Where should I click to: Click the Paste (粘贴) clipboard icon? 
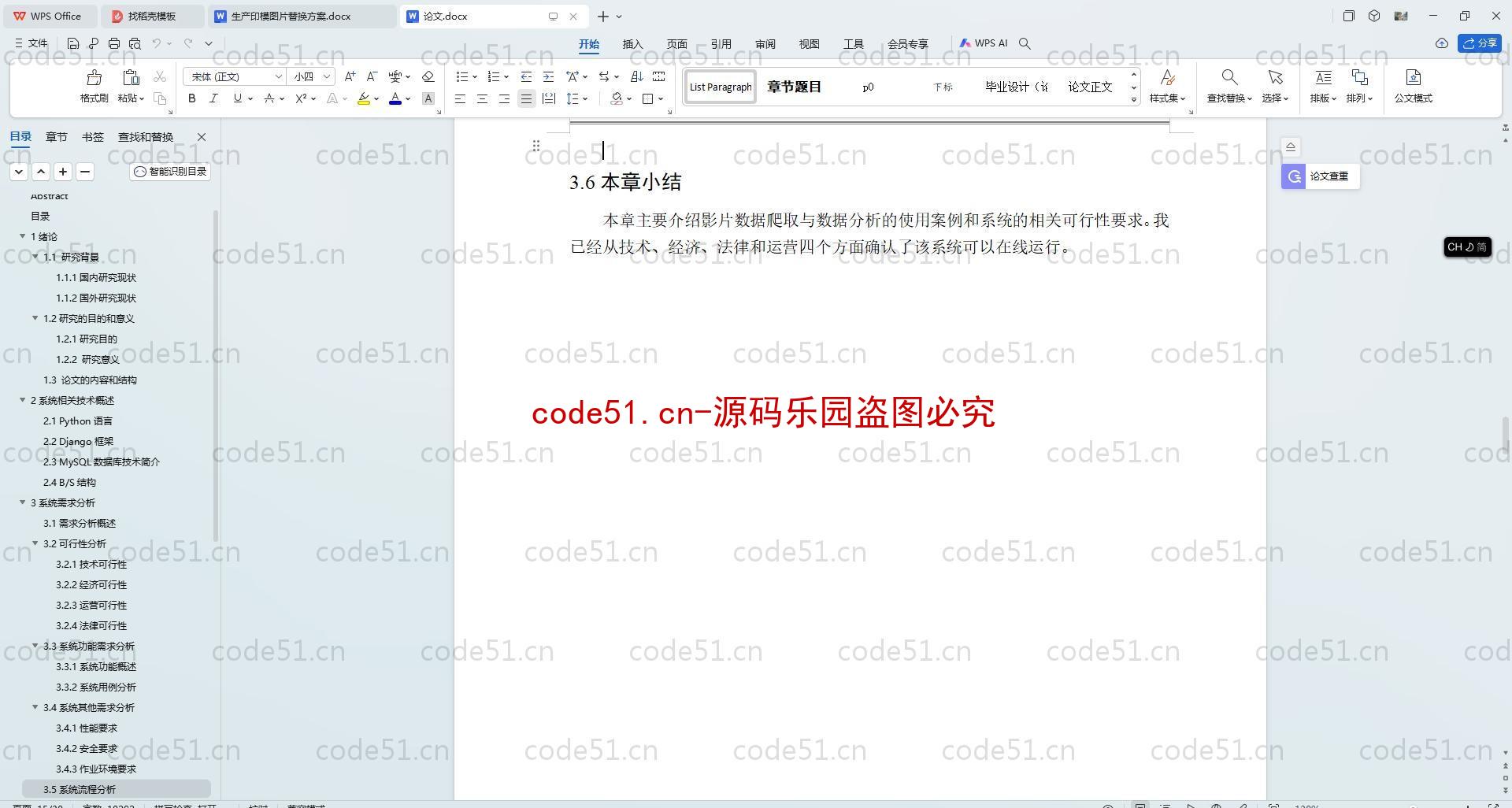pos(130,78)
